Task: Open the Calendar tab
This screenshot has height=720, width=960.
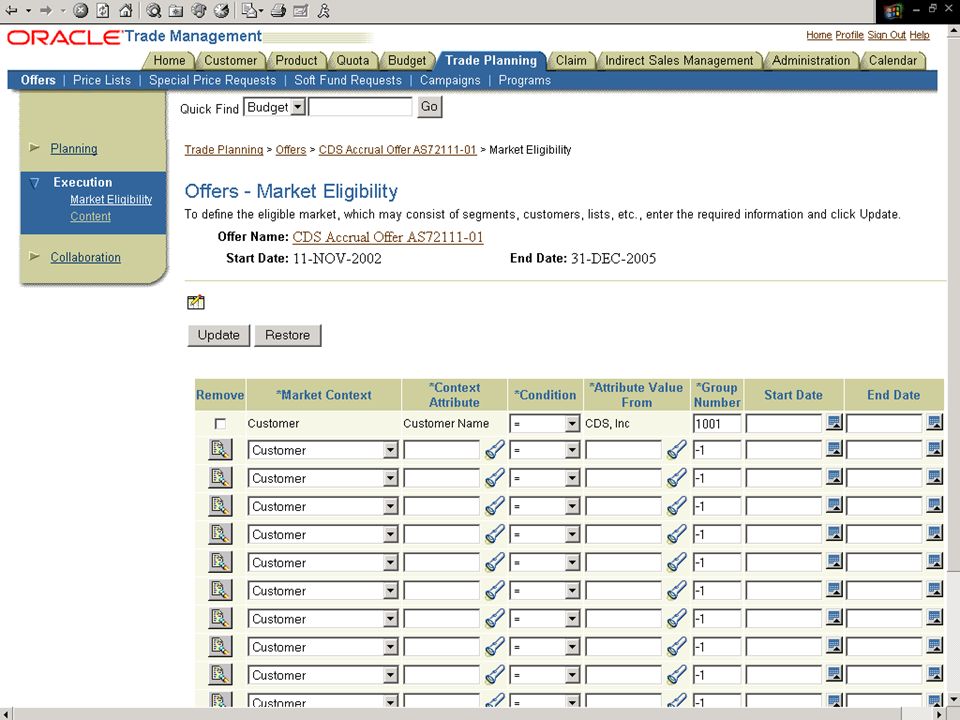Action: [893, 61]
